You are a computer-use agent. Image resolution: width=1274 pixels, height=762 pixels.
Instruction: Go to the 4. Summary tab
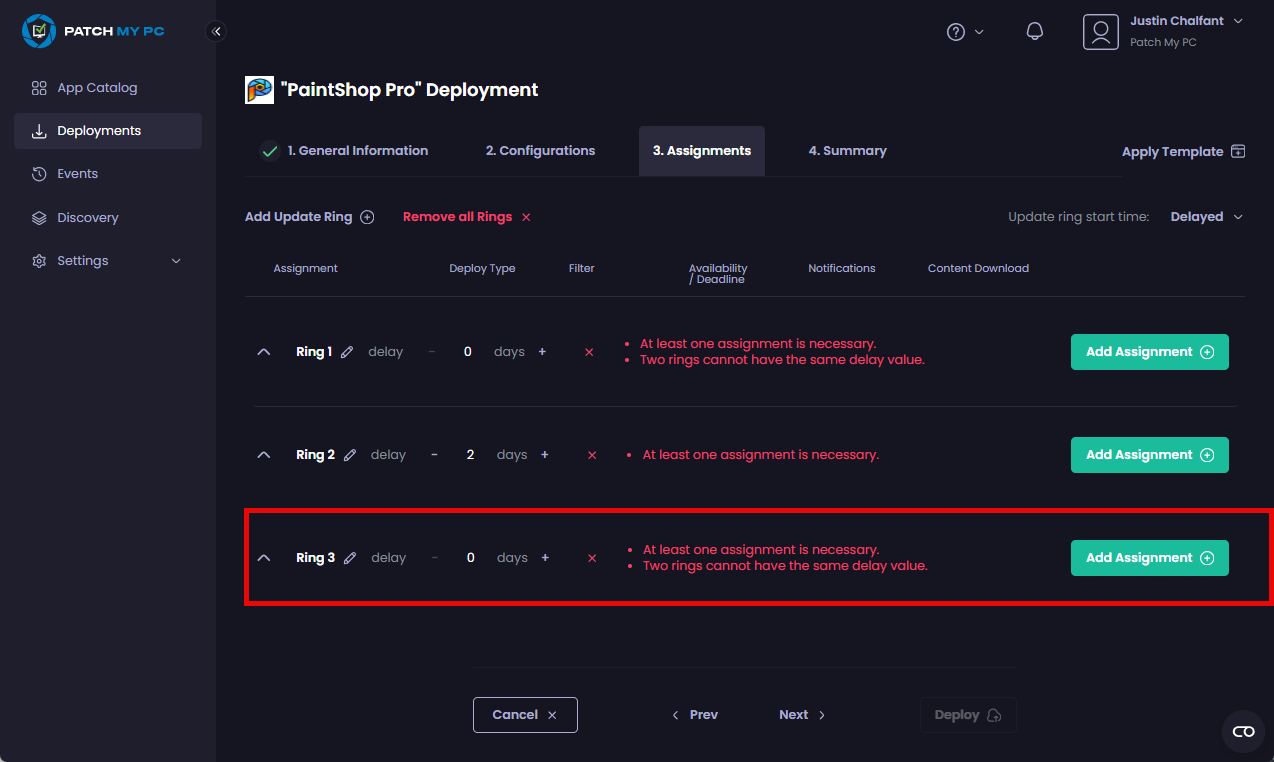coord(847,151)
